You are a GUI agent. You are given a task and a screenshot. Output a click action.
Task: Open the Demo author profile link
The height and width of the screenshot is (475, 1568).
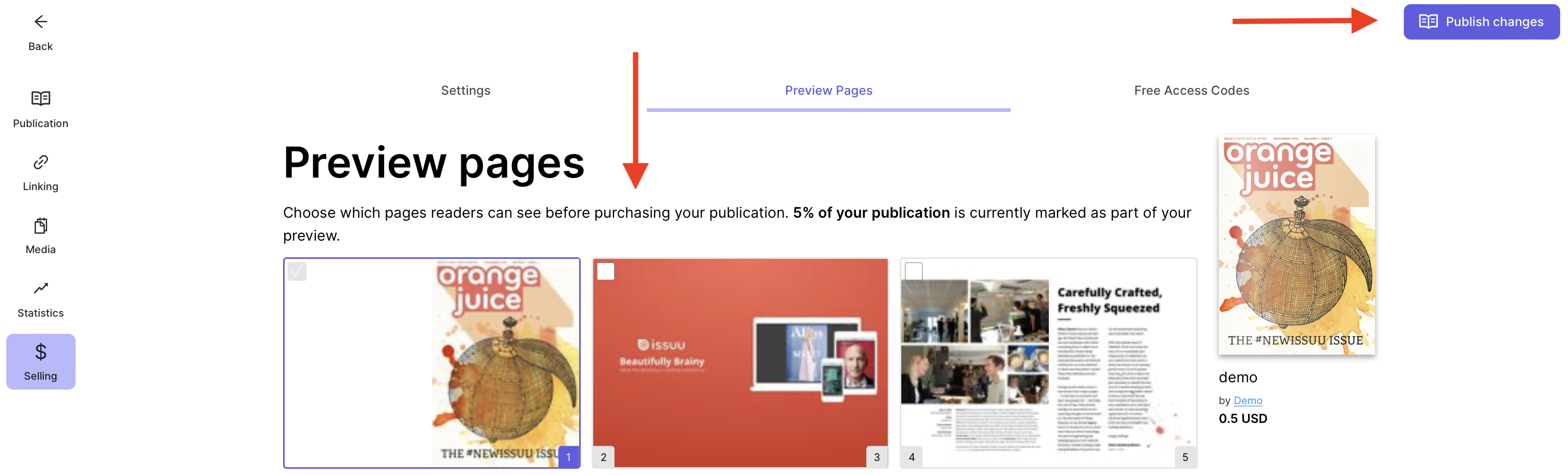1248,400
